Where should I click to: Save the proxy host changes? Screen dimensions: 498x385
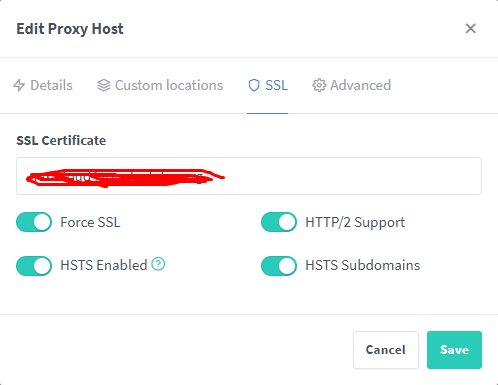pos(454,350)
